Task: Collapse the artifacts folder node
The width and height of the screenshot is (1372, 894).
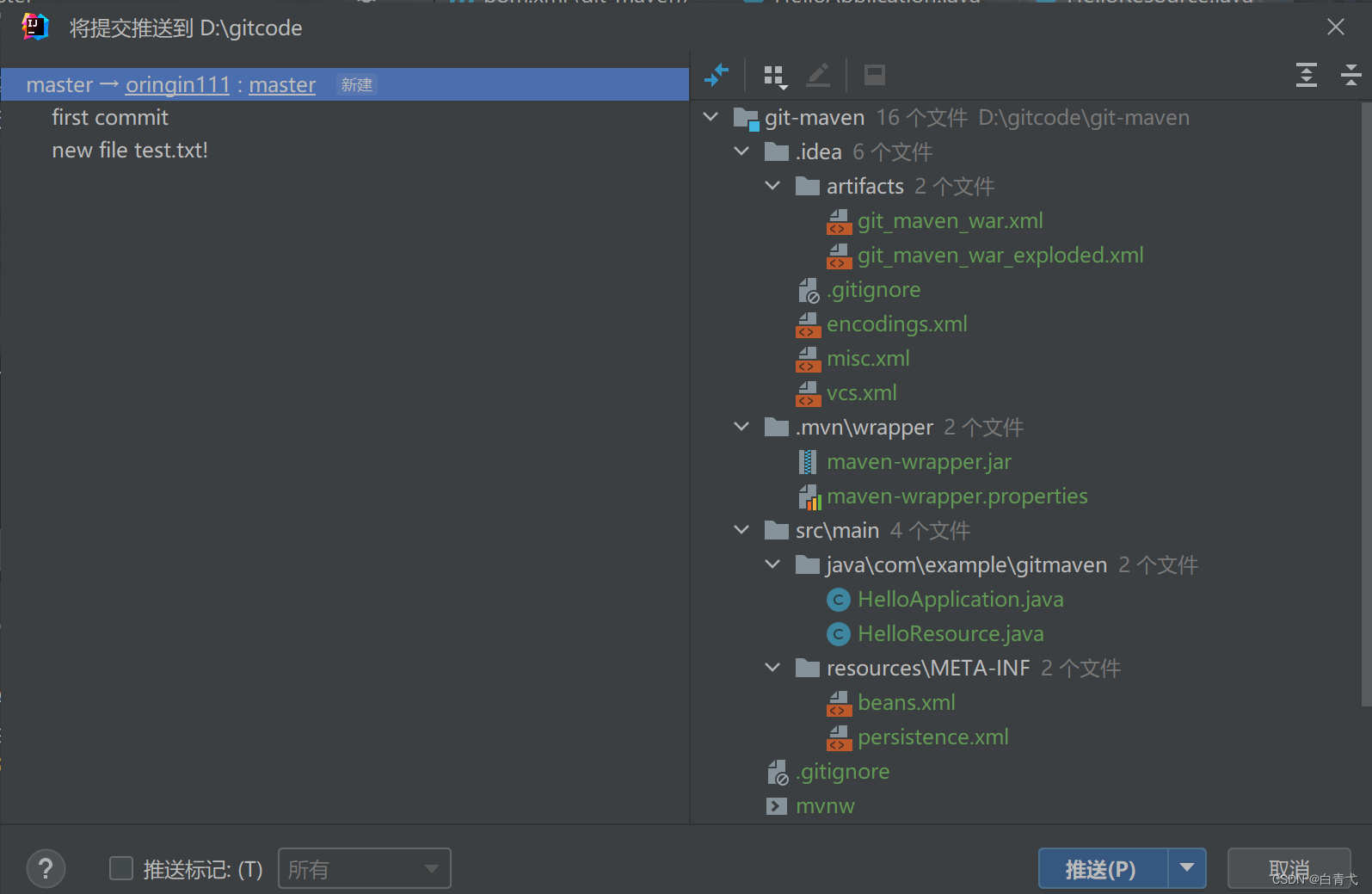Action: tap(772, 186)
